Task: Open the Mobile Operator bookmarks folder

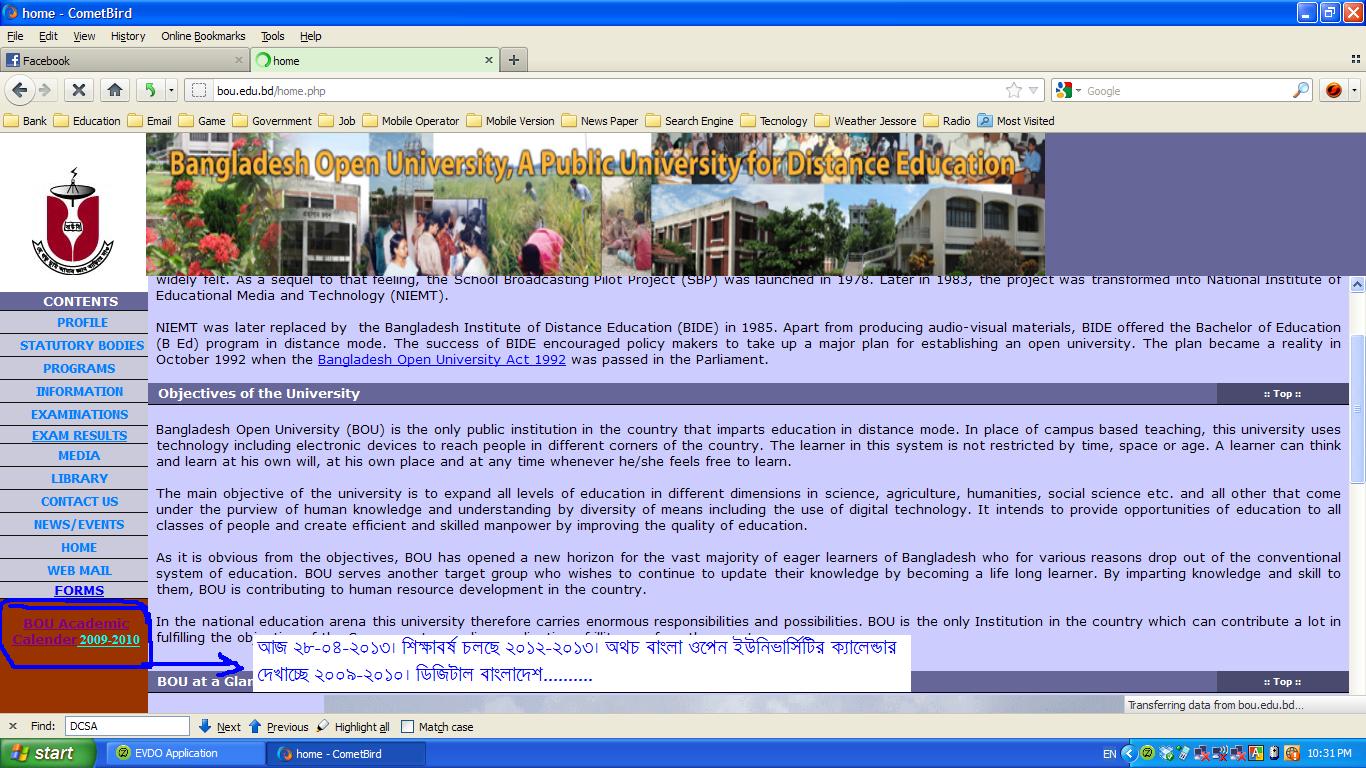Action: 411,121
